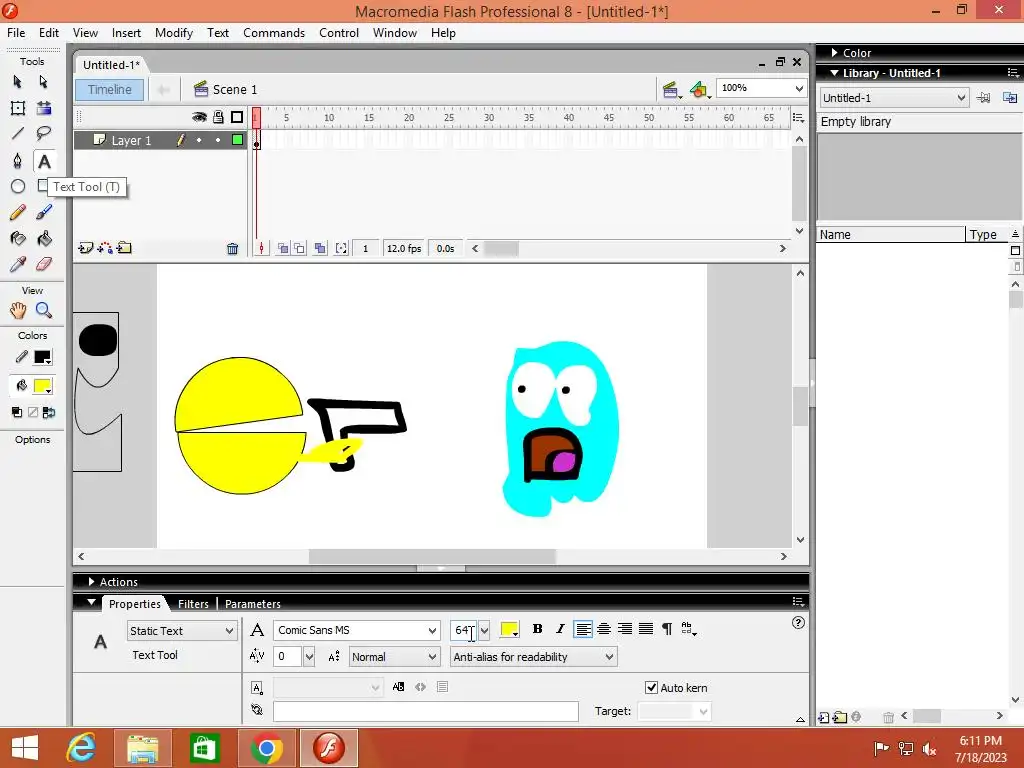Click the Insert Layer Folder icon
Screen dimensions: 1024x768
click(124, 248)
